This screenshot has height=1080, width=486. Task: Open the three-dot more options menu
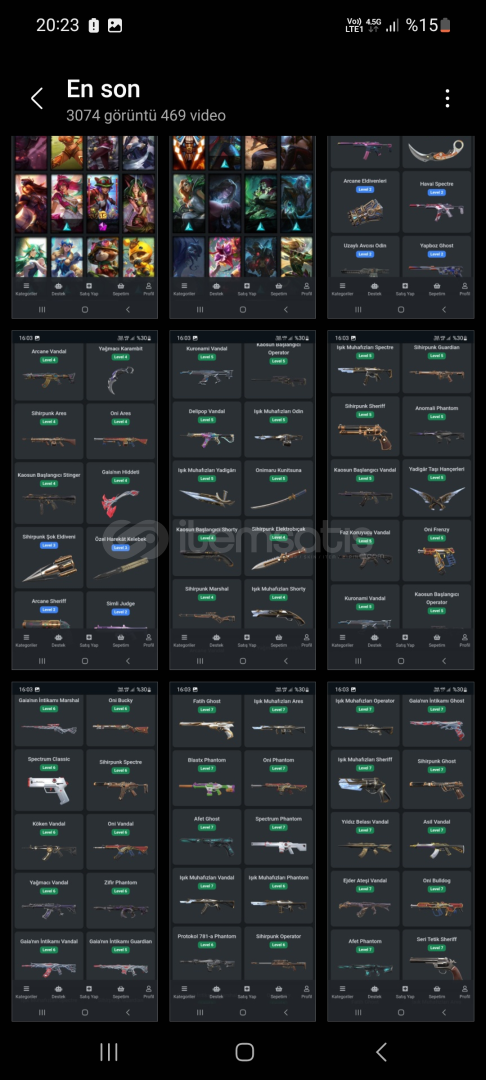pos(447,98)
